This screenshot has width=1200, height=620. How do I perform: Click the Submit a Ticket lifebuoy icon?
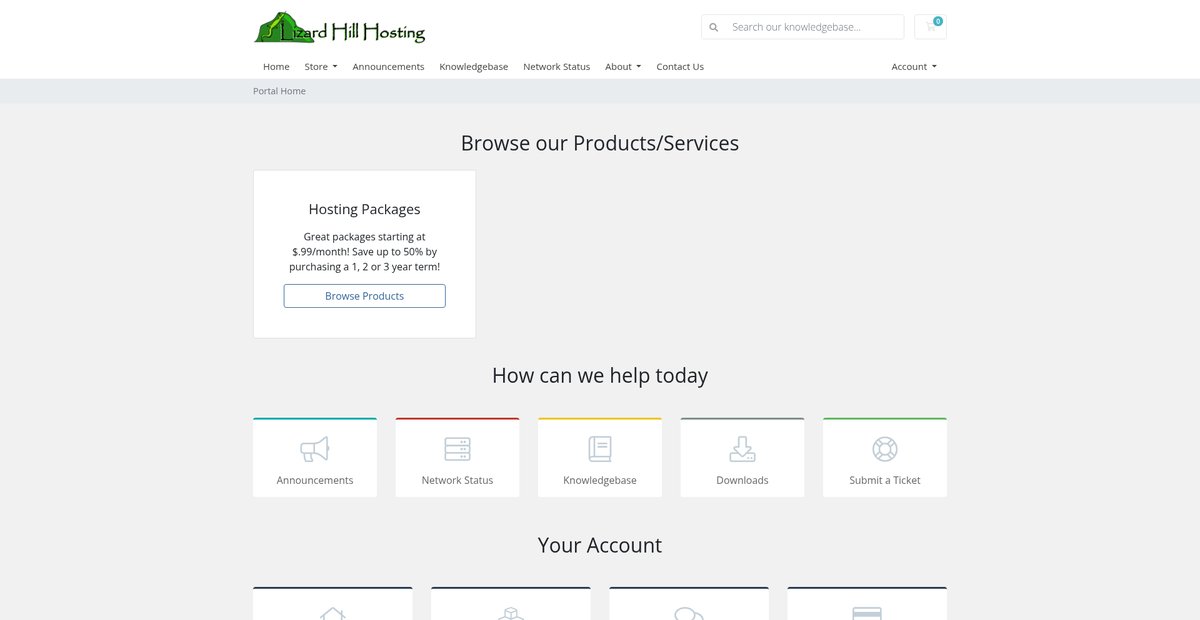tap(885, 449)
